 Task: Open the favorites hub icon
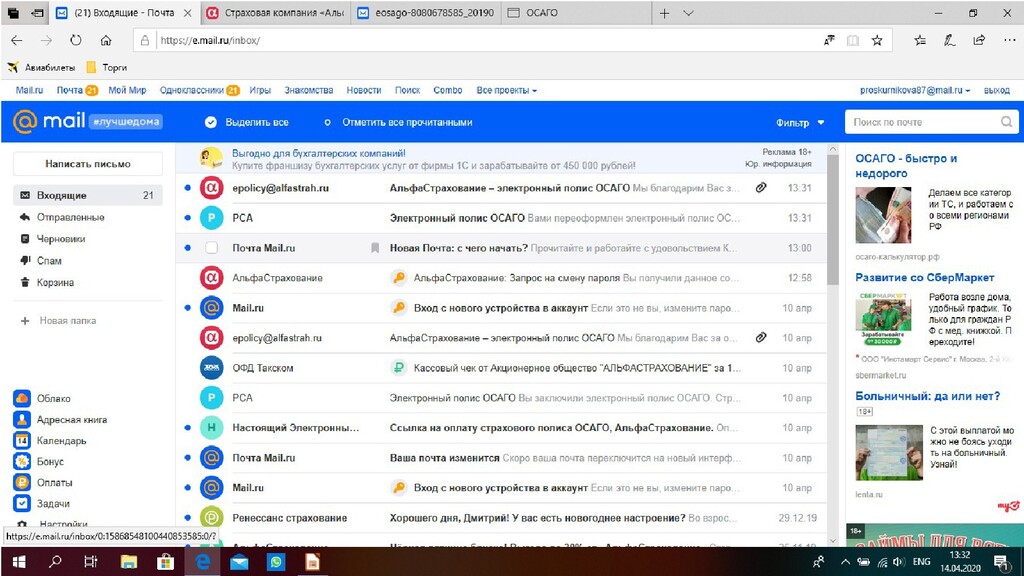coord(920,40)
